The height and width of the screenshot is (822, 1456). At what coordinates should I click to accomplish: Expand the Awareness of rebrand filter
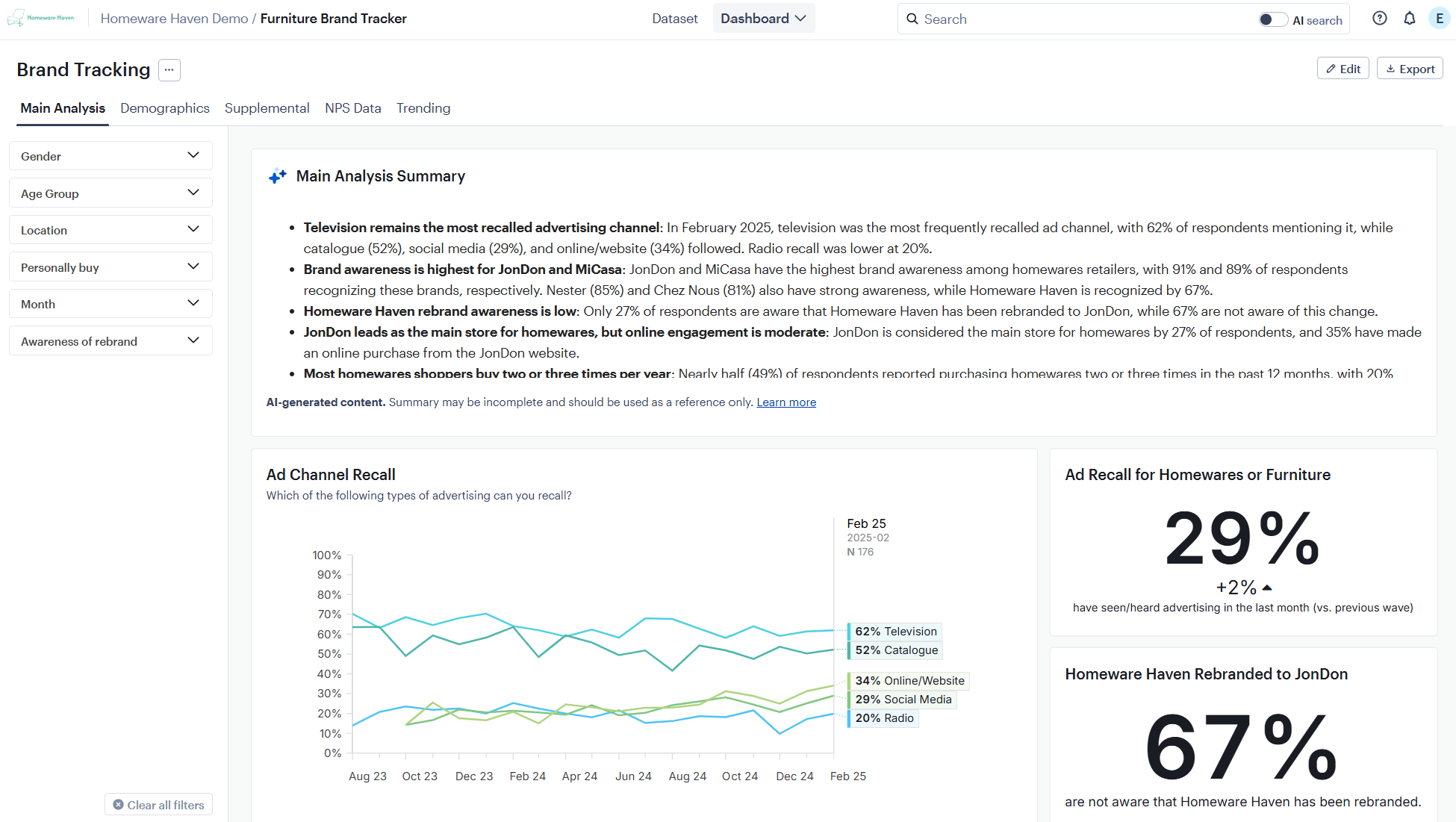[x=110, y=340]
